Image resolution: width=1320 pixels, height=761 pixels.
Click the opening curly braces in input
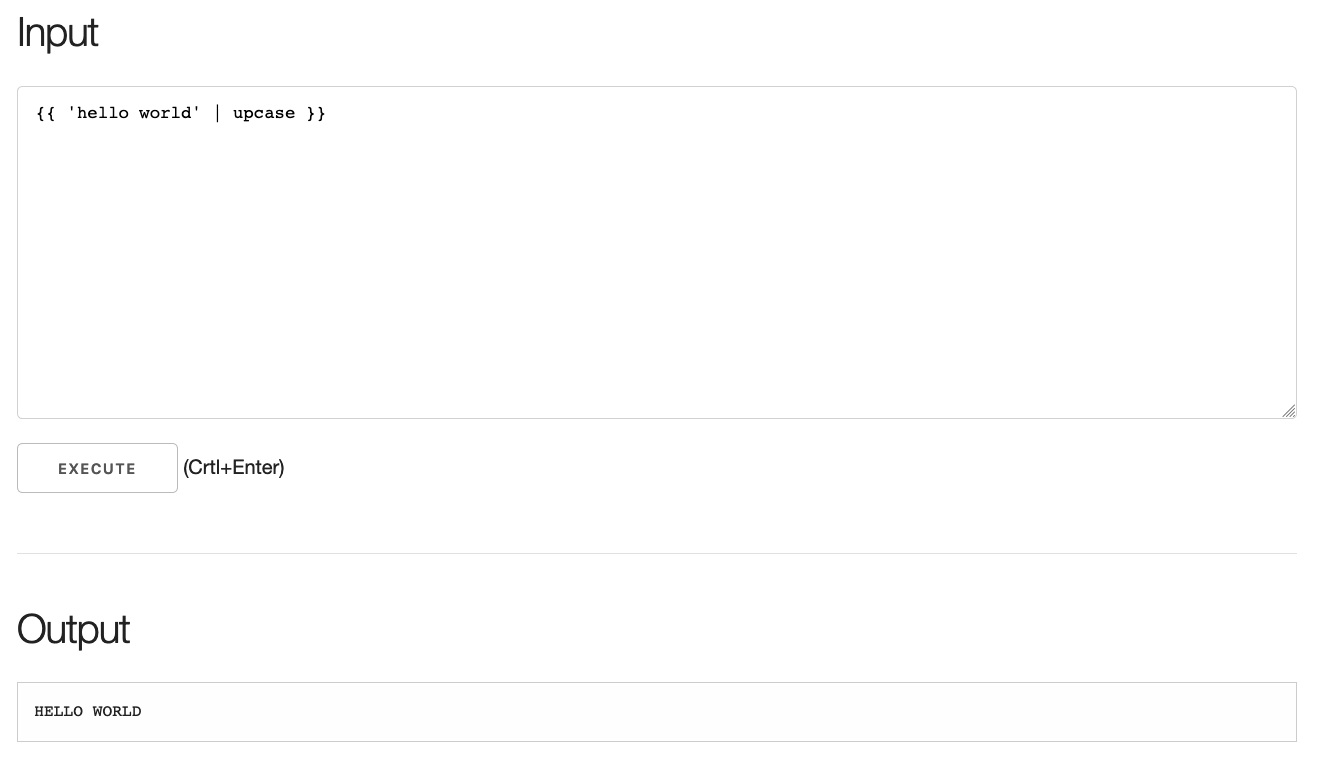pyautogui.click(x=45, y=113)
